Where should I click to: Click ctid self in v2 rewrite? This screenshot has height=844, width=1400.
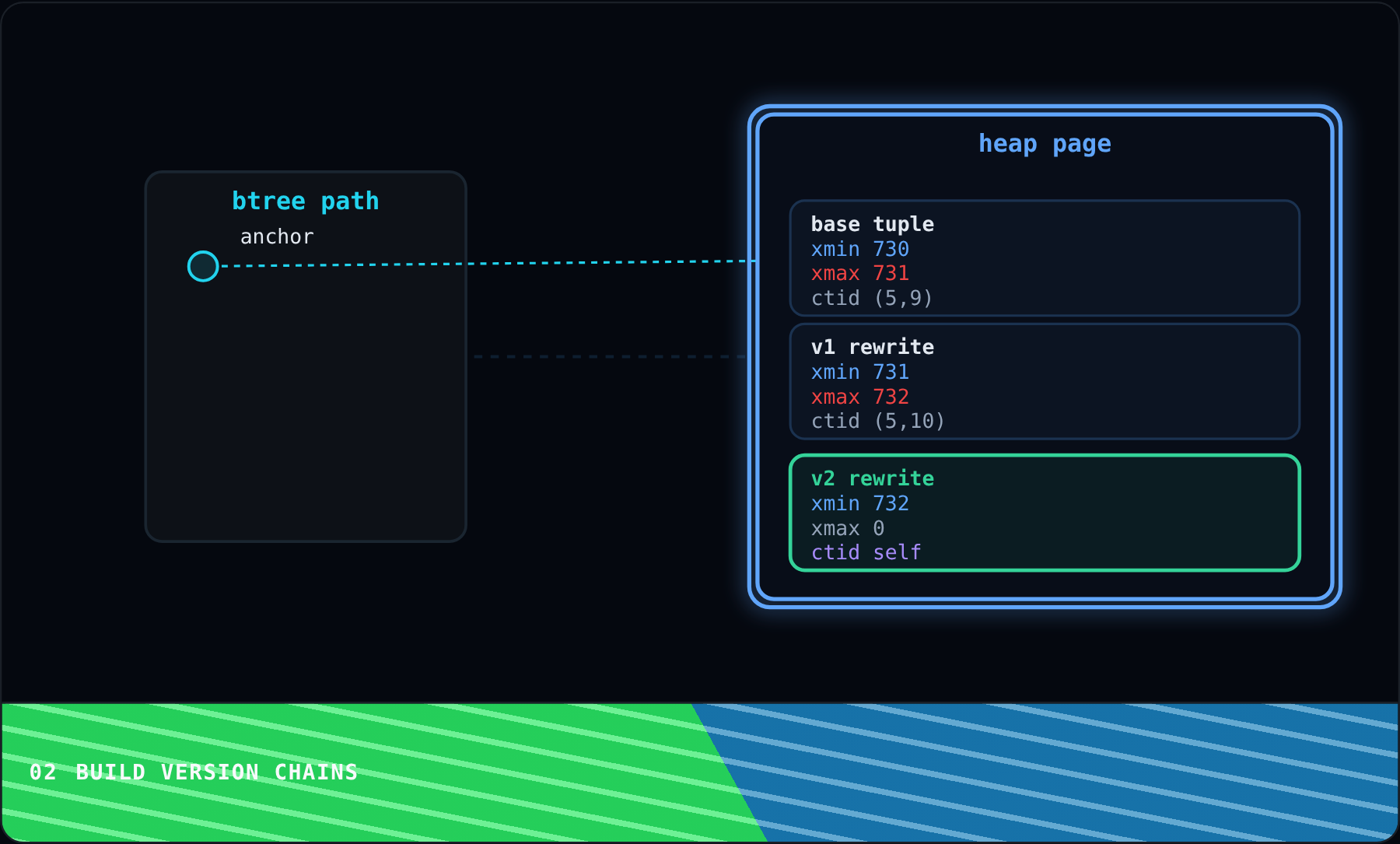866,552
